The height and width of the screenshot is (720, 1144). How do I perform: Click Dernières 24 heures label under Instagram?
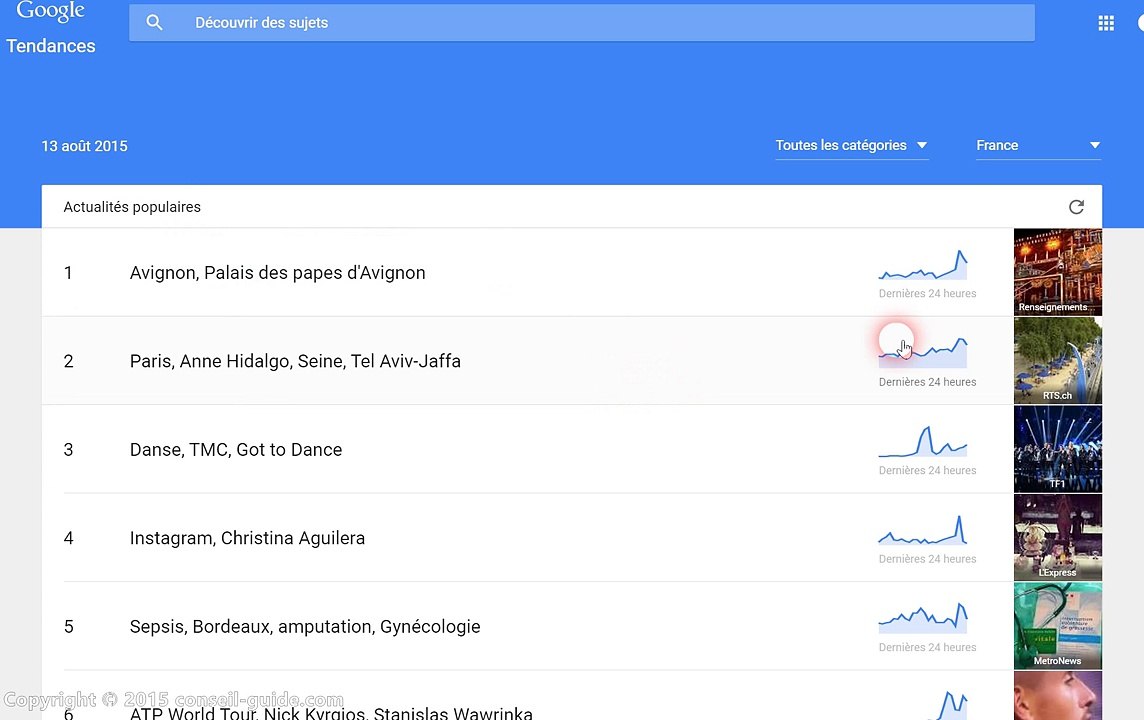927,559
